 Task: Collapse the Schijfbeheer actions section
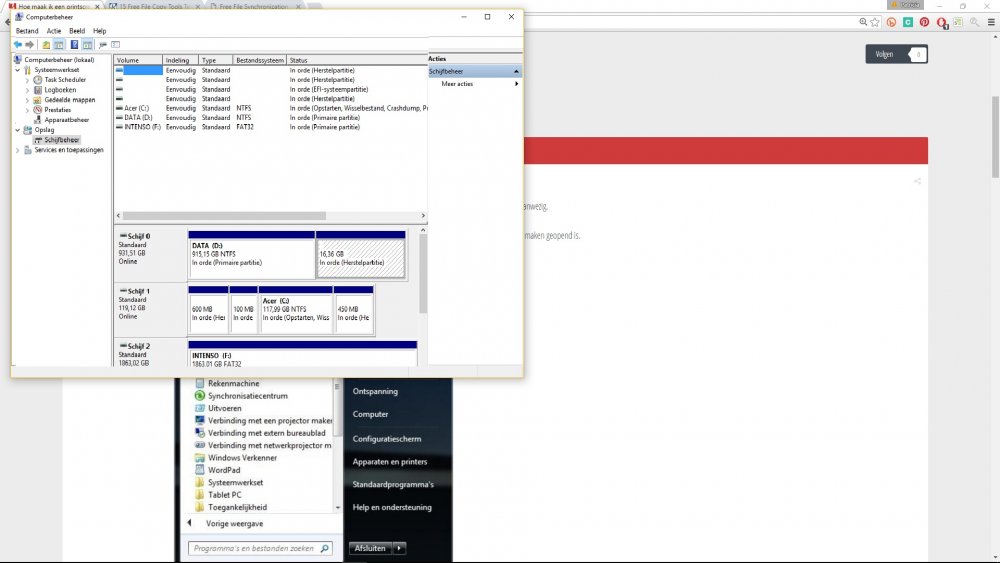pyautogui.click(x=516, y=72)
